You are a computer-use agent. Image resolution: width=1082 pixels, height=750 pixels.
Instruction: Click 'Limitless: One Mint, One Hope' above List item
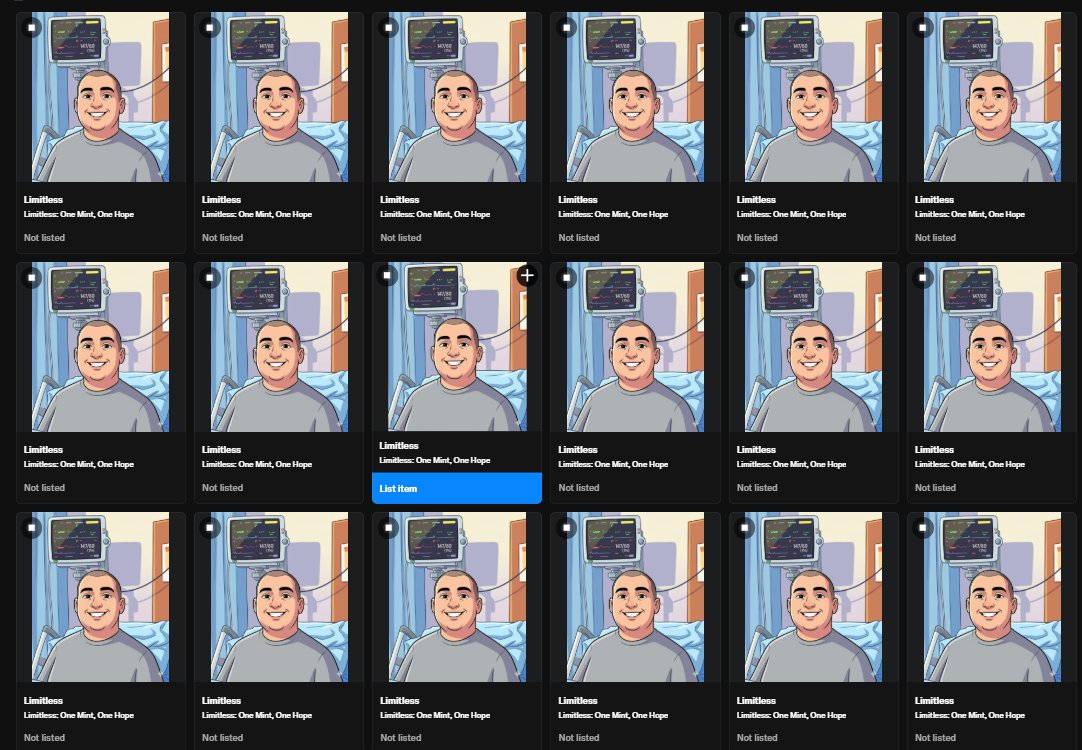pyautogui.click(x=435, y=460)
